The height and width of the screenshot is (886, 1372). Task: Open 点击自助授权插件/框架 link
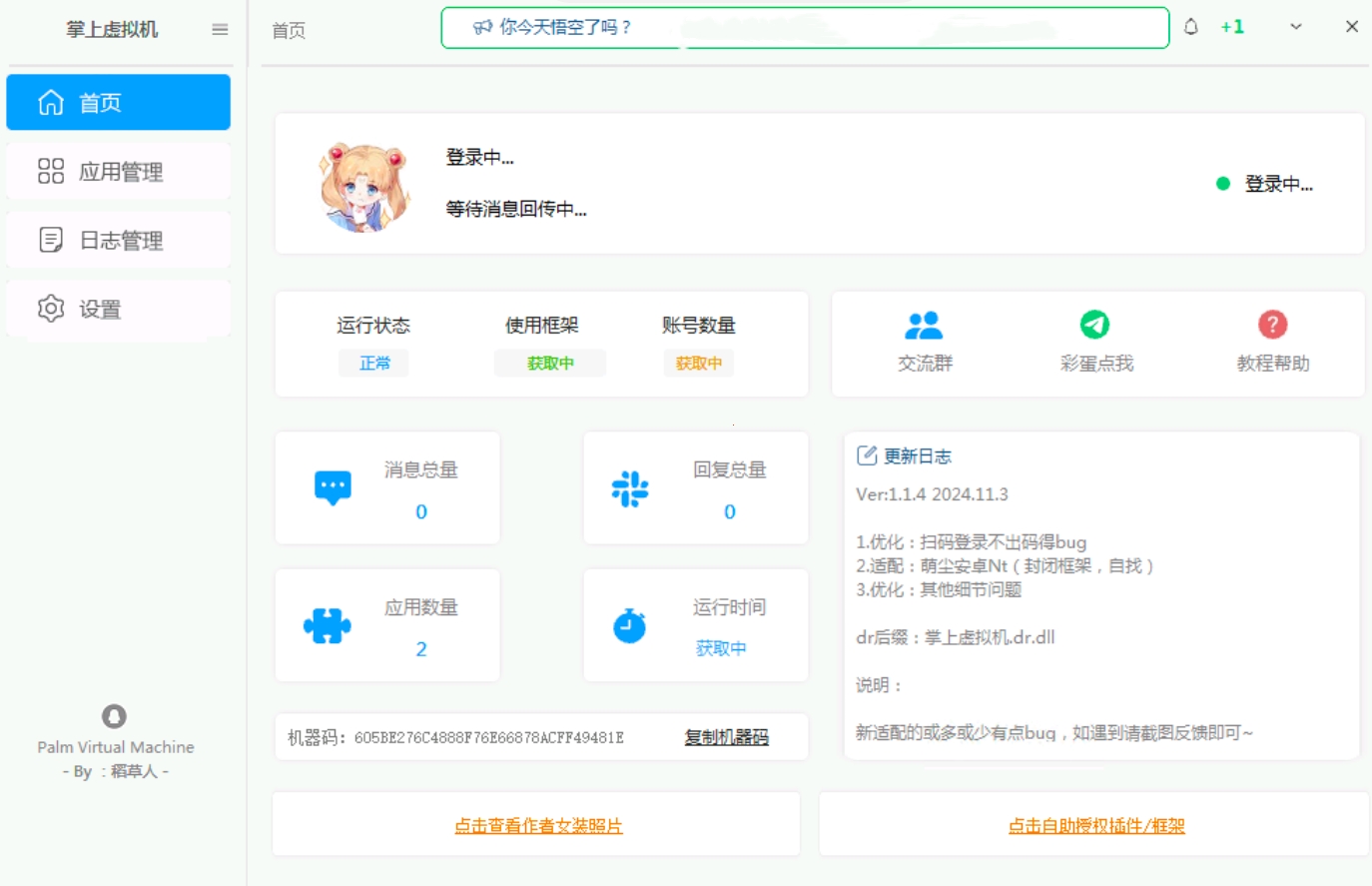pyautogui.click(x=1096, y=826)
